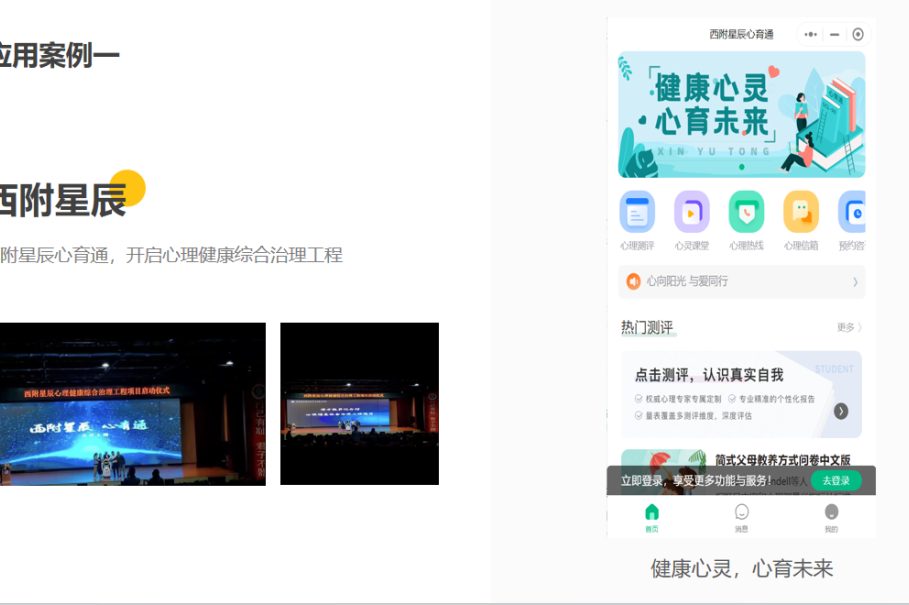The image size is (909, 605).
Task: Expand the 心向阳光 与爱同行 announcement chevron
Action: (x=855, y=283)
